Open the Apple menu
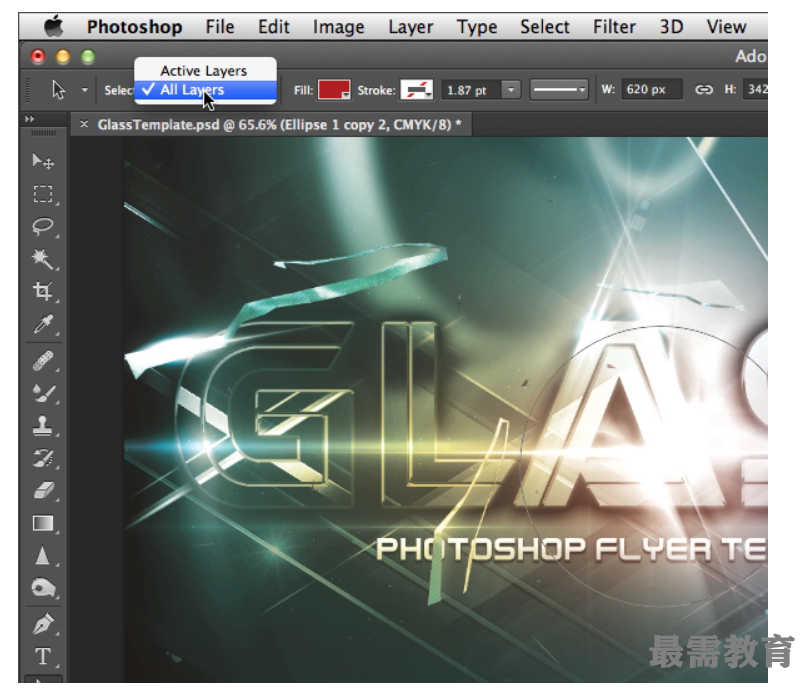 (53, 26)
